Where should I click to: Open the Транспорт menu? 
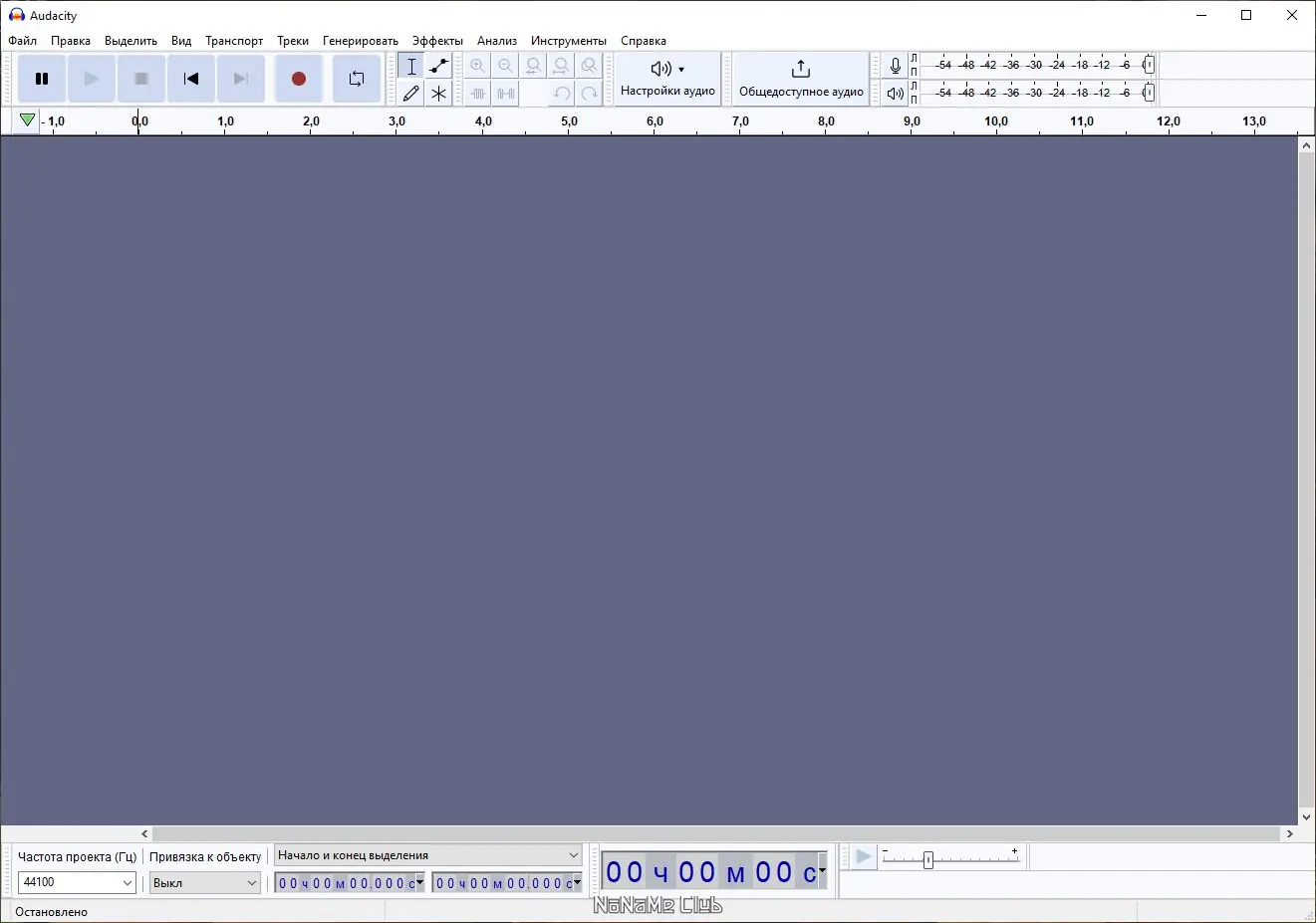coord(234,41)
